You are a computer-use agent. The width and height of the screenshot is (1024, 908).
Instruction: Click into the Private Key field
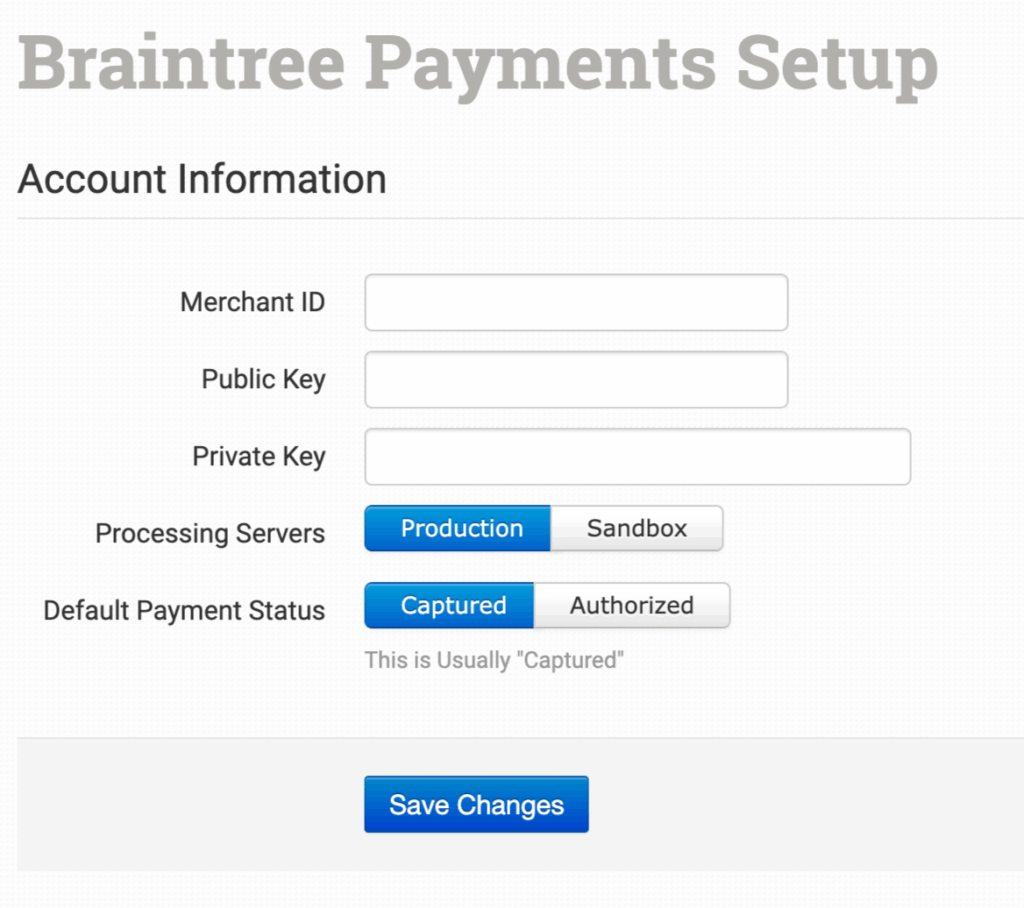click(637, 457)
